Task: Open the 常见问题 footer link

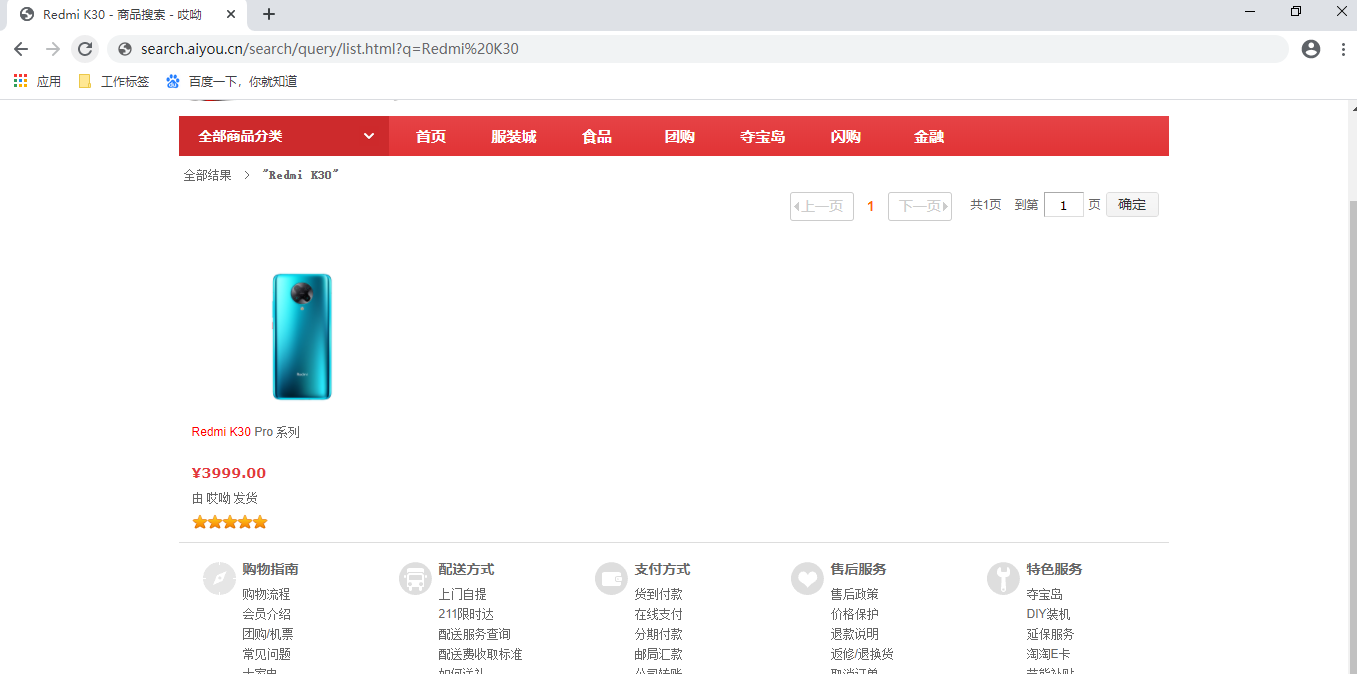Action: [266, 654]
